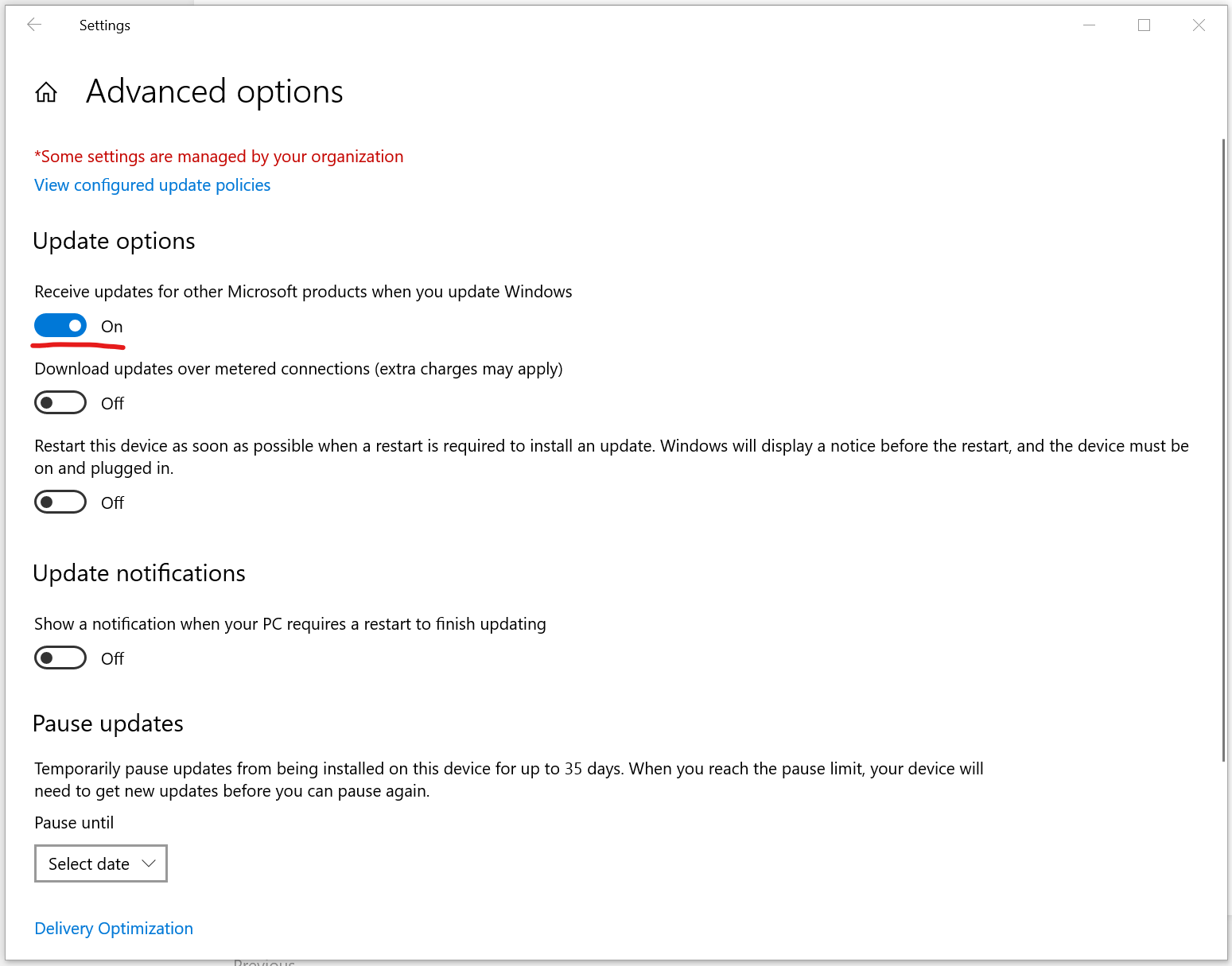Enable download updates over metered connections

tap(60, 402)
